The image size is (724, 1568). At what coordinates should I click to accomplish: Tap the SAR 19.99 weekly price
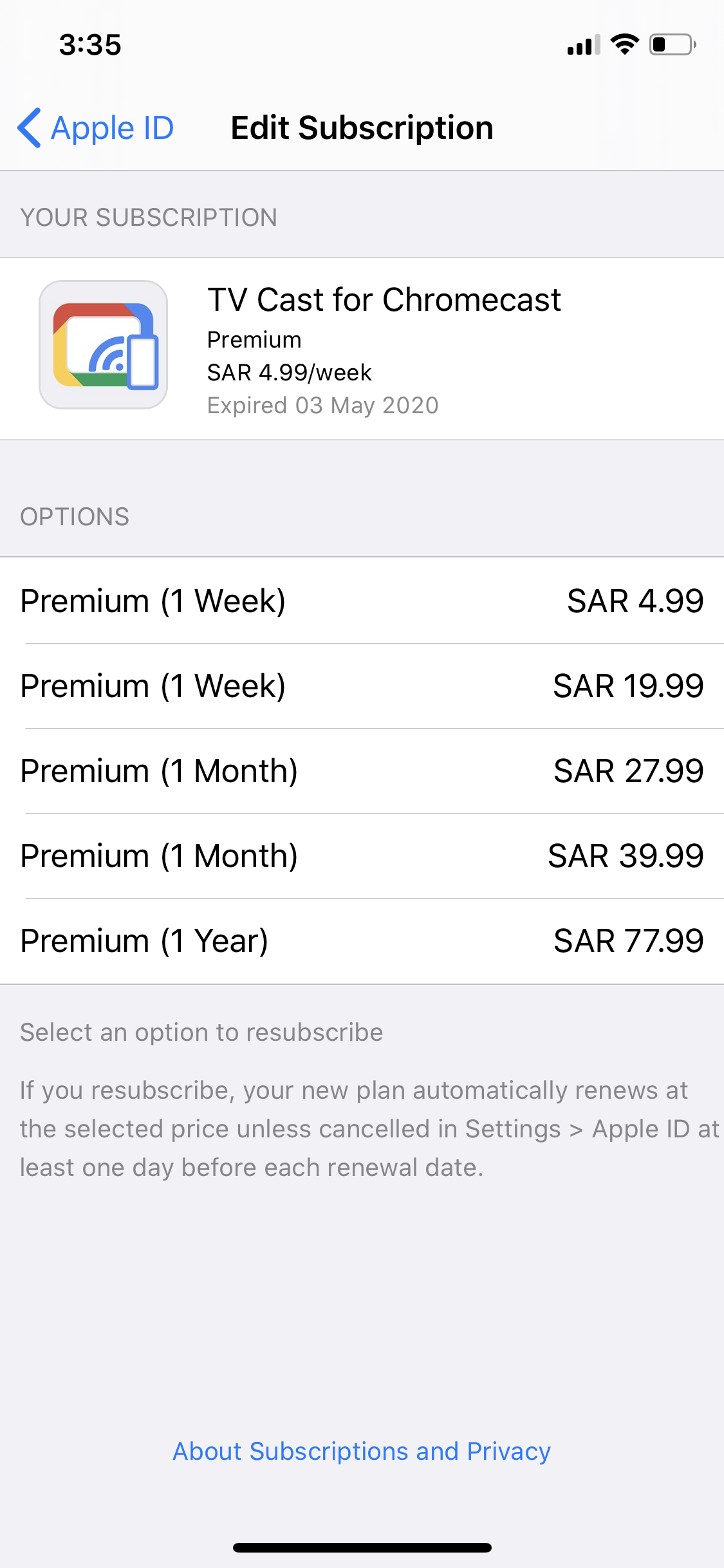click(628, 686)
